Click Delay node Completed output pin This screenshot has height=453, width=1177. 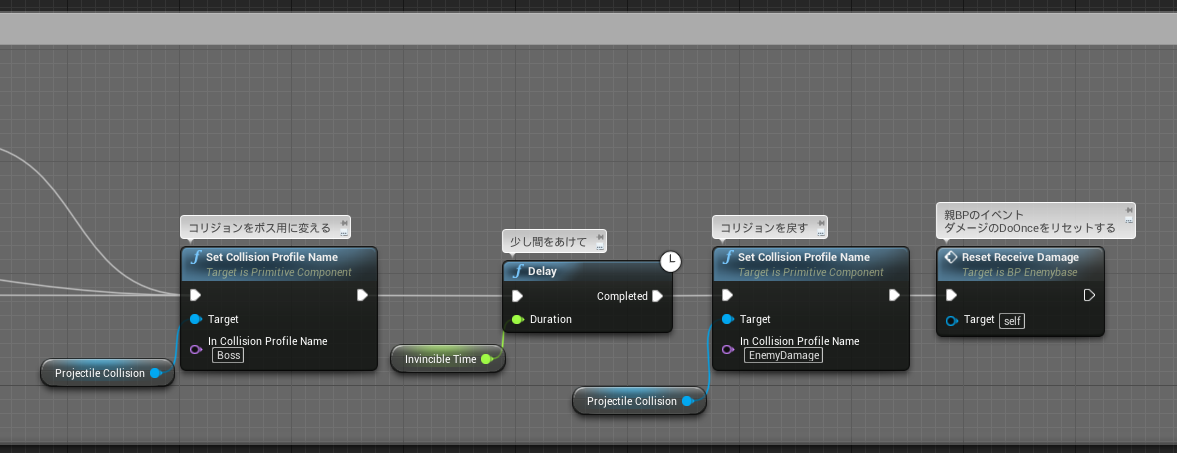[x=658, y=296]
